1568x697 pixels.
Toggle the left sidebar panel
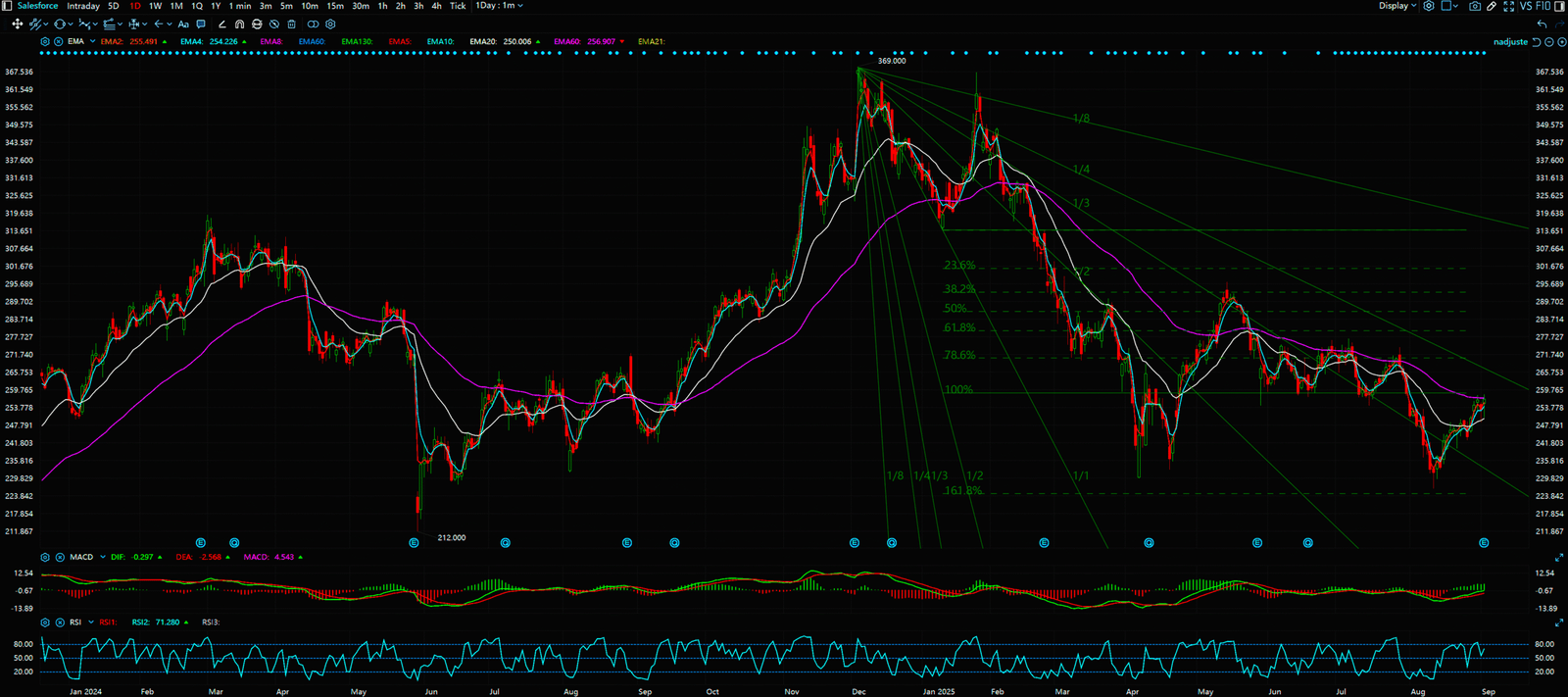8,6
